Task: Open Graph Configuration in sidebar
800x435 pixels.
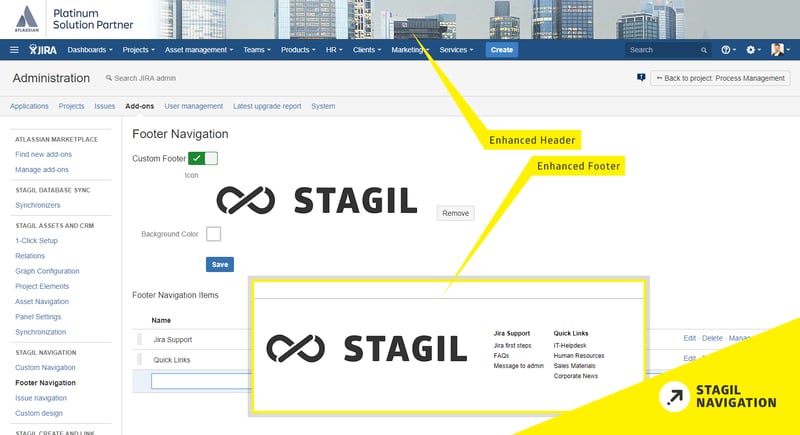Action: point(47,271)
